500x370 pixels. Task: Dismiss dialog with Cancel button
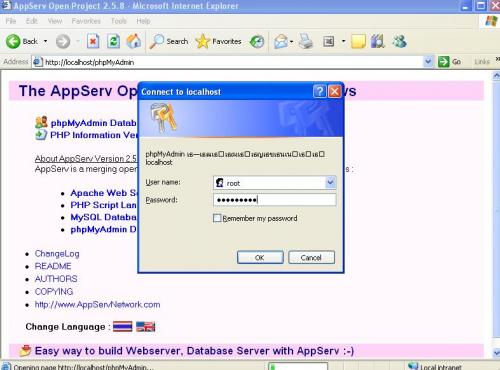pyautogui.click(x=311, y=257)
